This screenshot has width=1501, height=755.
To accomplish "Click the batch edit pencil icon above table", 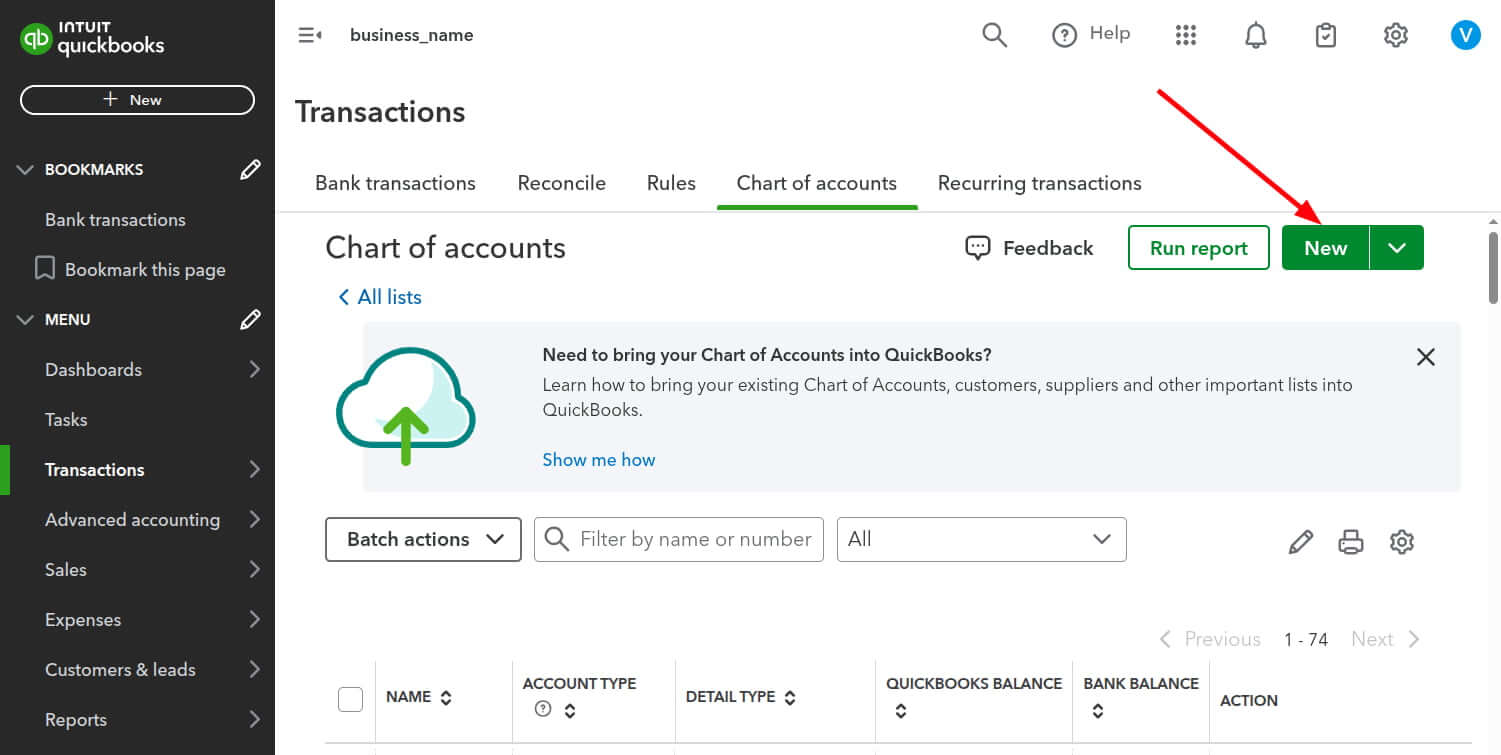I will pos(1300,542).
